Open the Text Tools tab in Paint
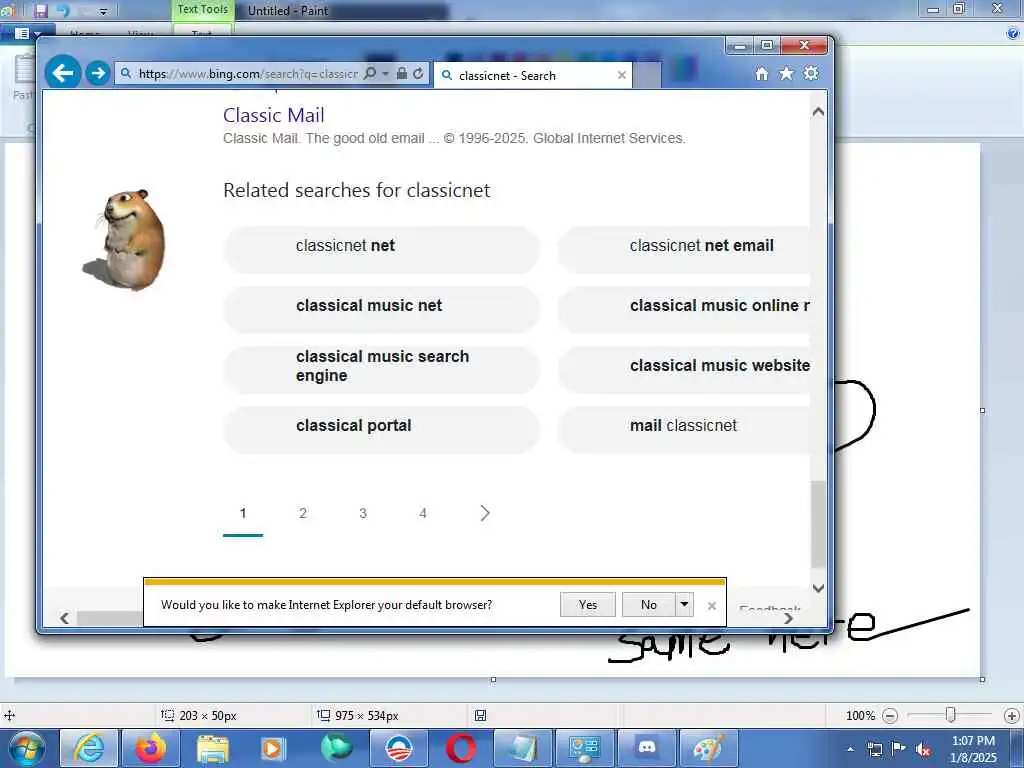Image resolution: width=1024 pixels, height=768 pixels. click(x=202, y=10)
